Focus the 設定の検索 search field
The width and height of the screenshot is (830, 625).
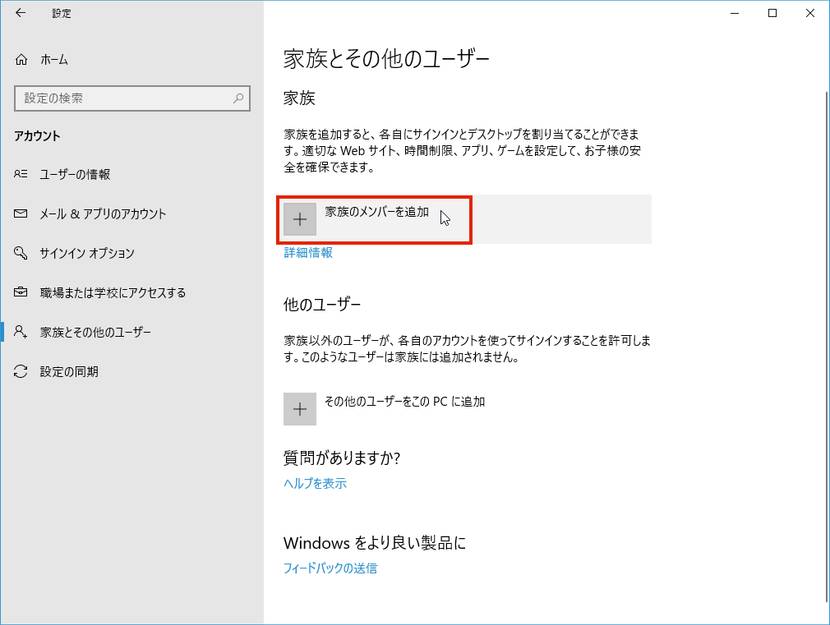click(x=132, y=98)
